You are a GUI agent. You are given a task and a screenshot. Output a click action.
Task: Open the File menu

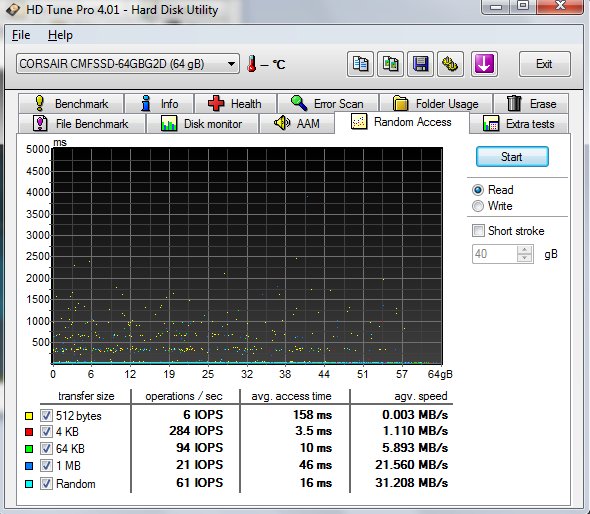pos(21,35)
